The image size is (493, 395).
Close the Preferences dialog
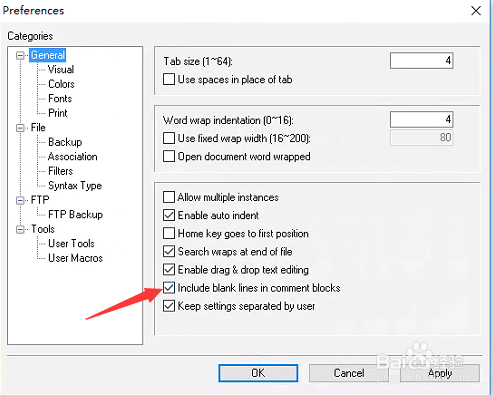(x=476, y=11)
